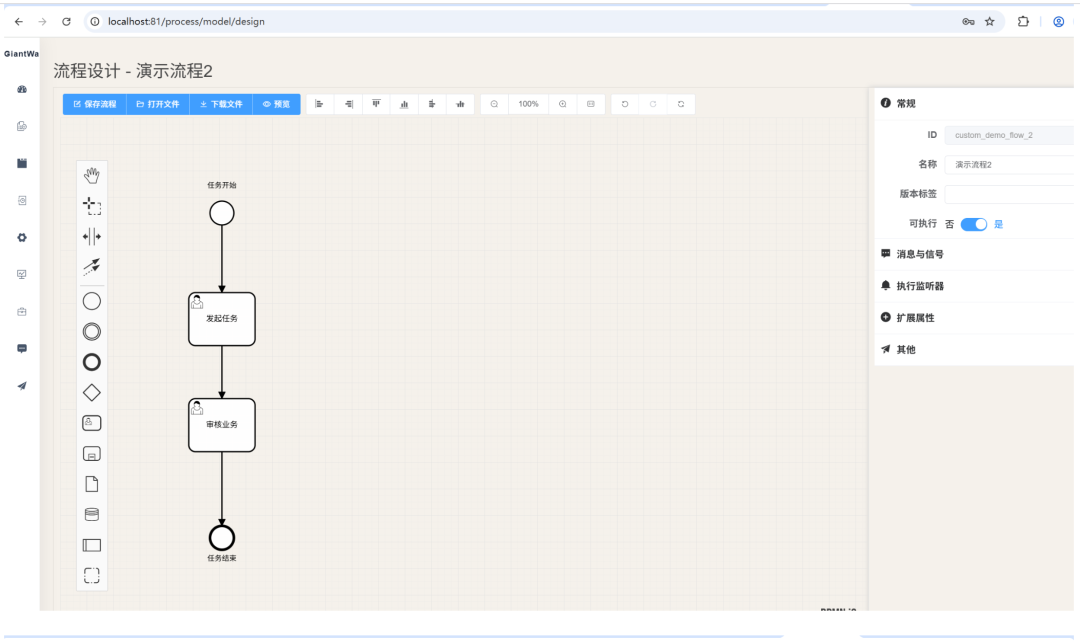
Task: Select the 审核业务 user task node
Action: 222,425
